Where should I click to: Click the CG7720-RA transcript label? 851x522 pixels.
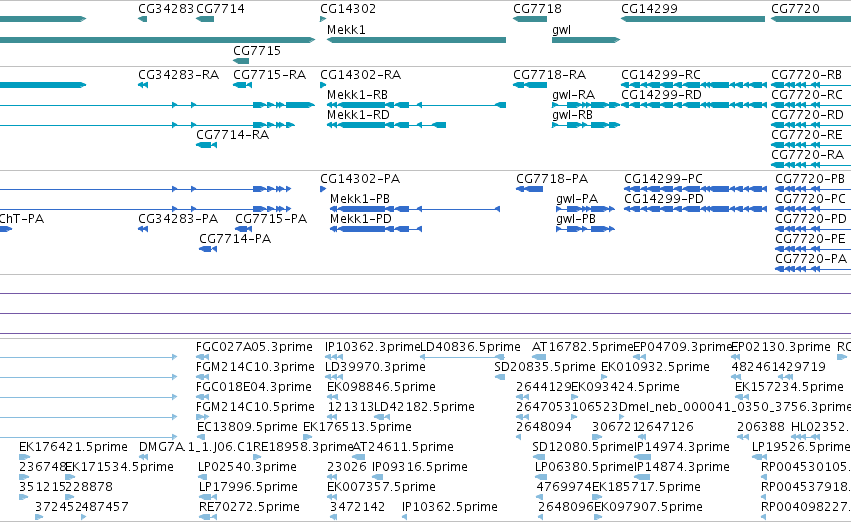[808, 155]
